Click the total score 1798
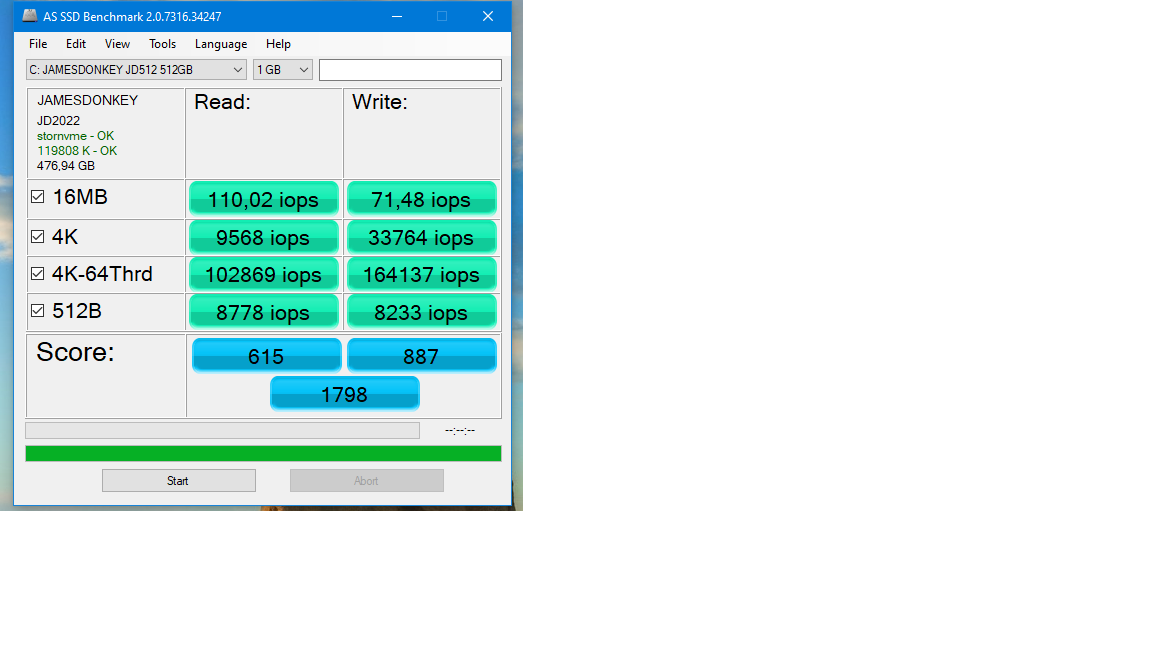 coord(345,394)
